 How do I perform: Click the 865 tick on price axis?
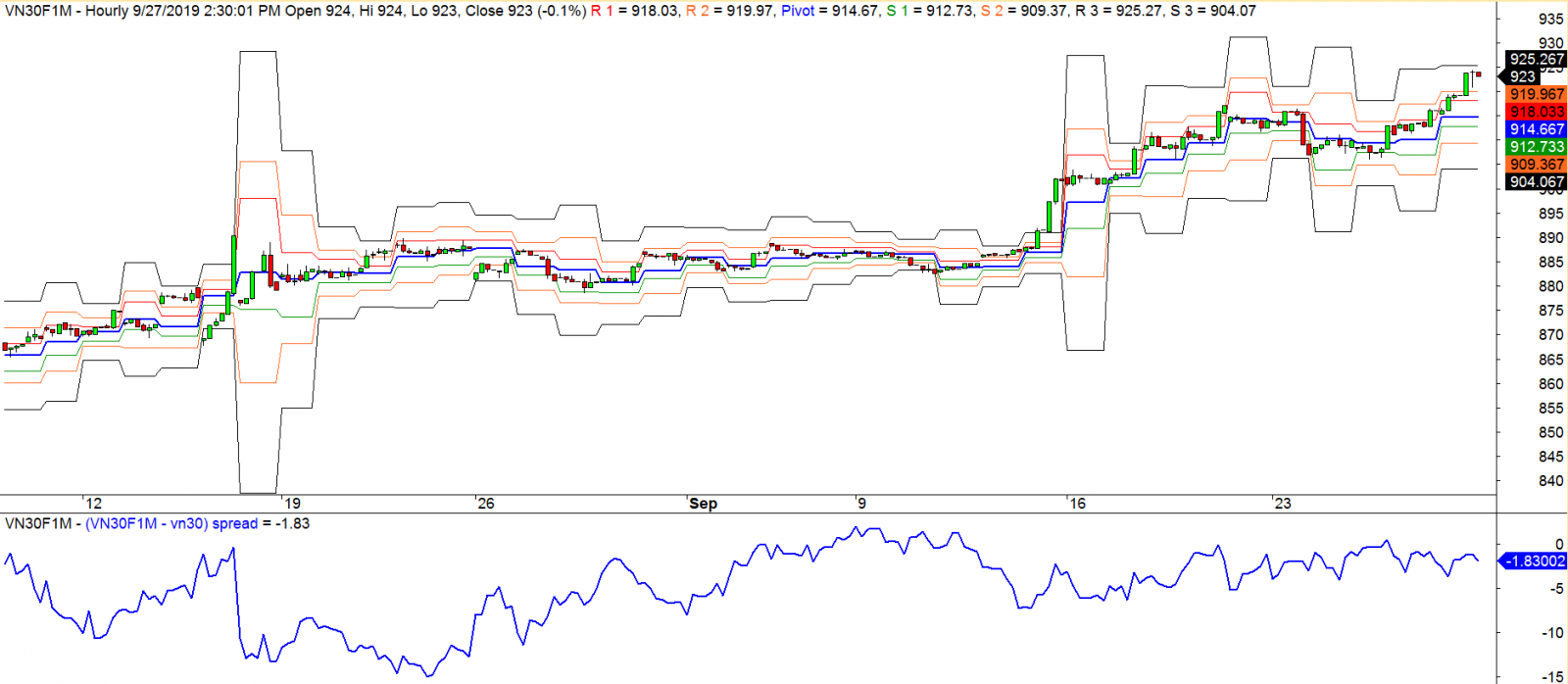click(x=1551, y=360)
